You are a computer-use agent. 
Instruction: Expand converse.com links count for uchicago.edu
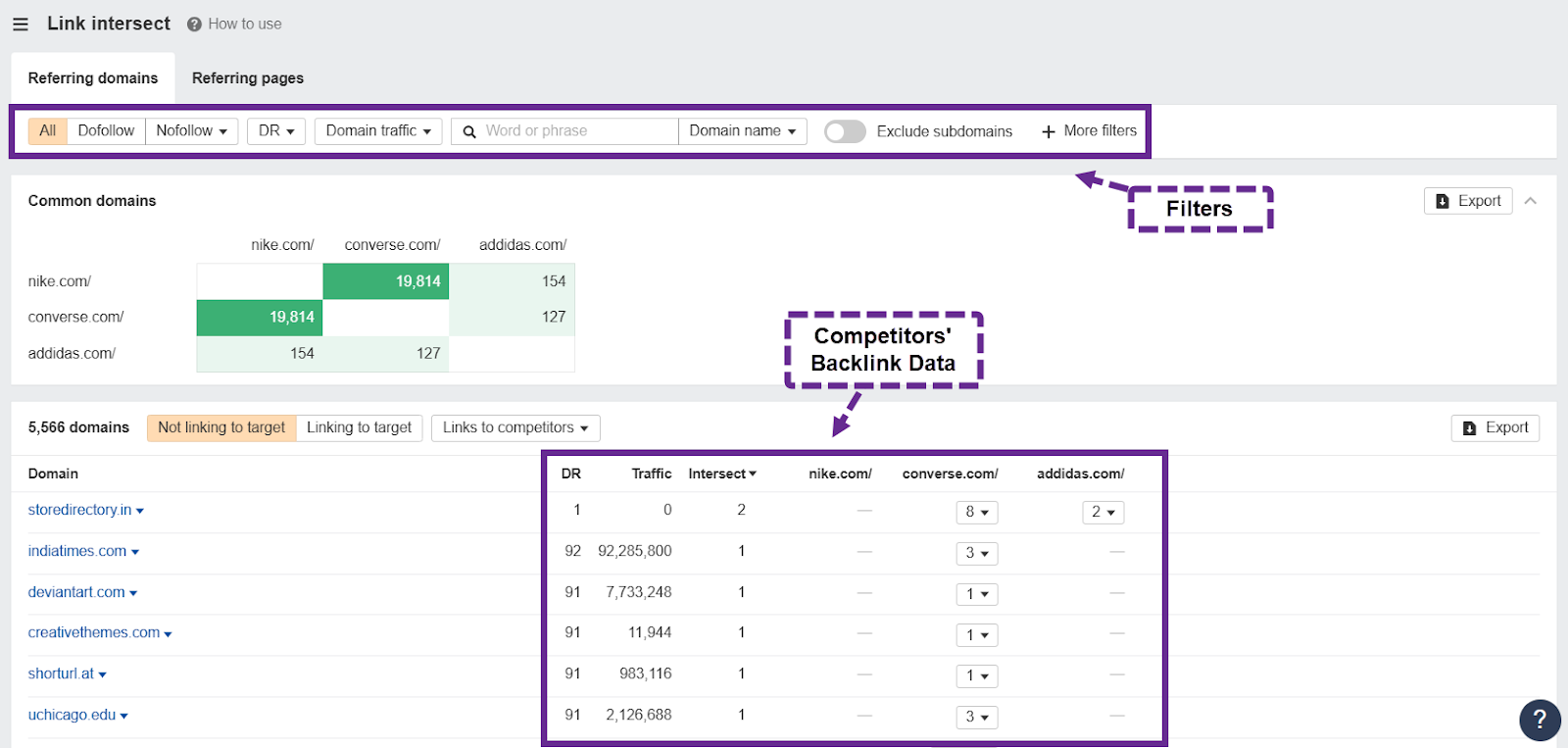pyautogui.click(x=977, y=718)
